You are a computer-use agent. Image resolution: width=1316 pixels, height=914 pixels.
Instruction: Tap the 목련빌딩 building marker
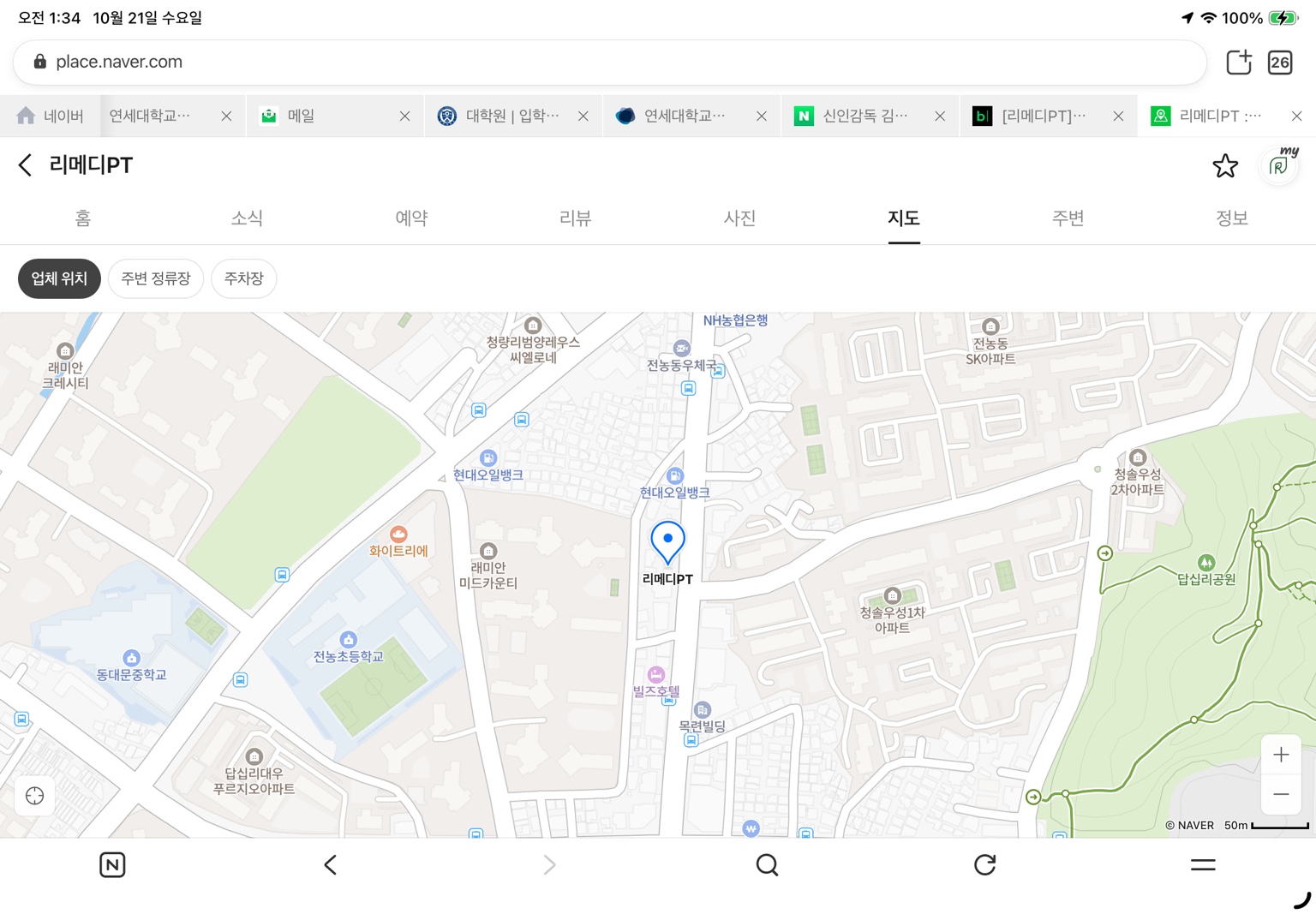[x=702, y=709]
